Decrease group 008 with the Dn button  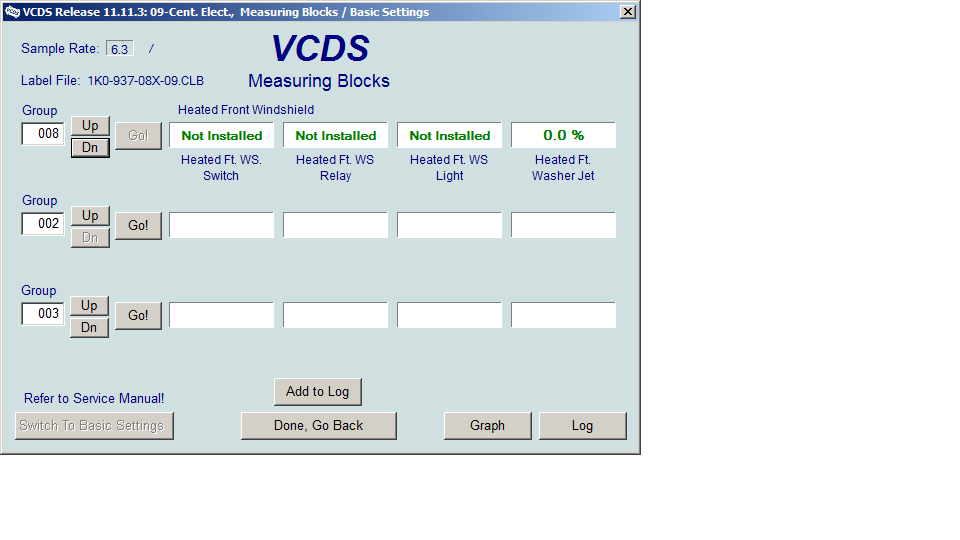pos(90,148)
